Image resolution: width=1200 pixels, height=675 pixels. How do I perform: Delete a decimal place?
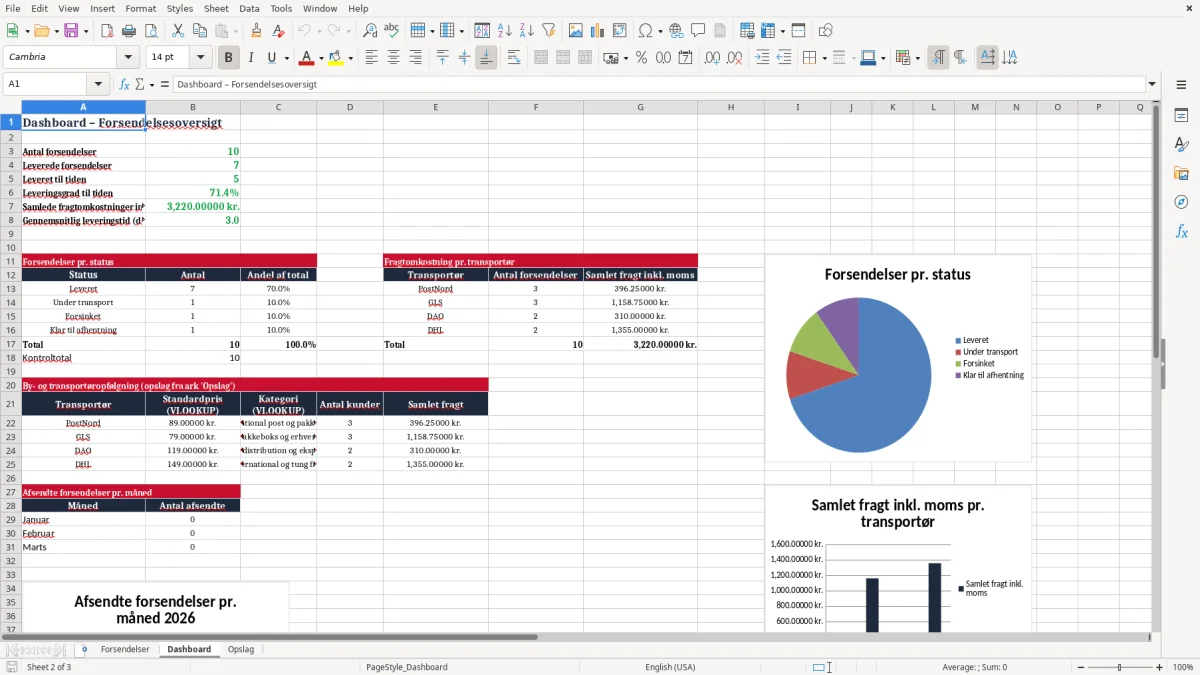(735, 58)
